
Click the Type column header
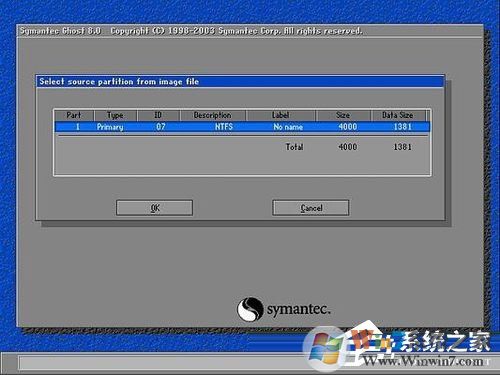115,115
